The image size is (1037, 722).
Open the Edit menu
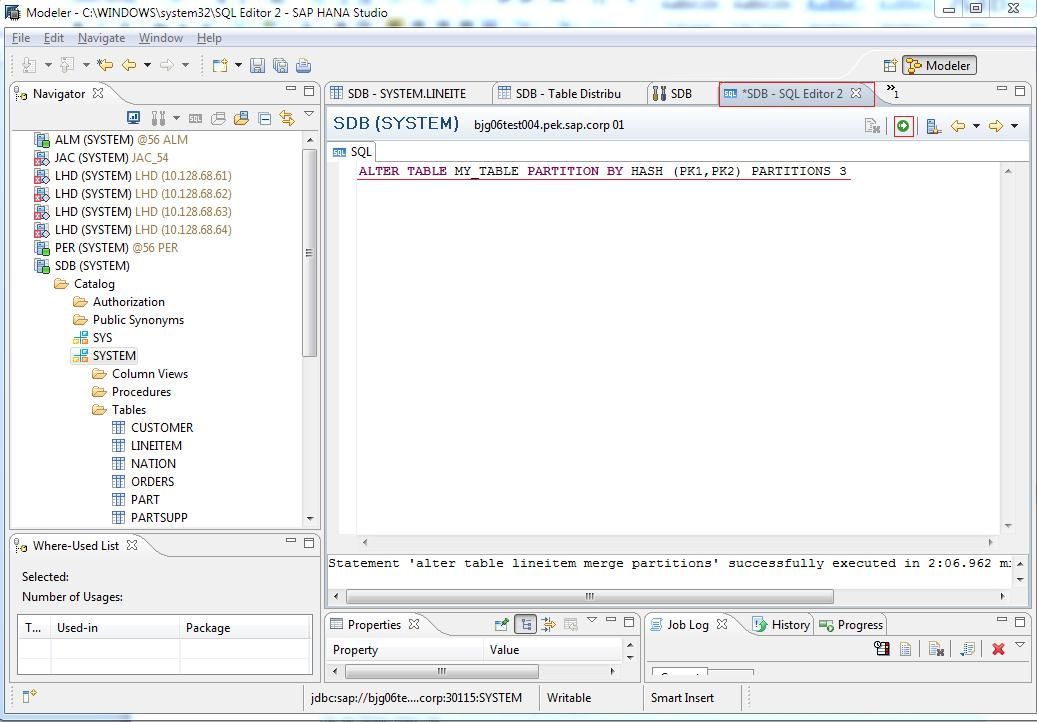click(x=54, y=38)
